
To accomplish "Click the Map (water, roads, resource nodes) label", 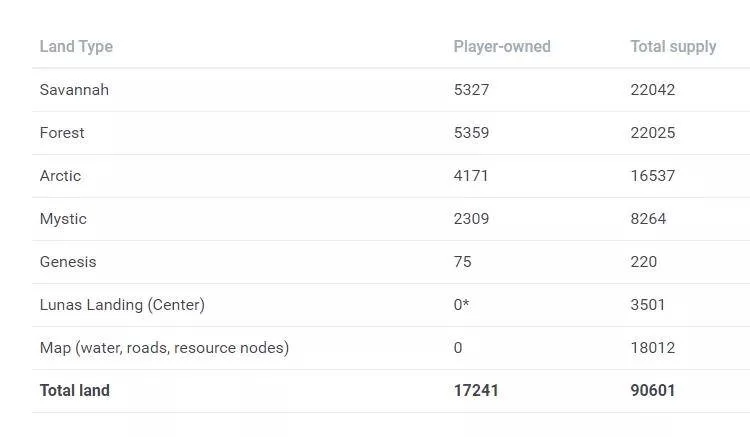I will pyautogui.click(x=164, y=348).
